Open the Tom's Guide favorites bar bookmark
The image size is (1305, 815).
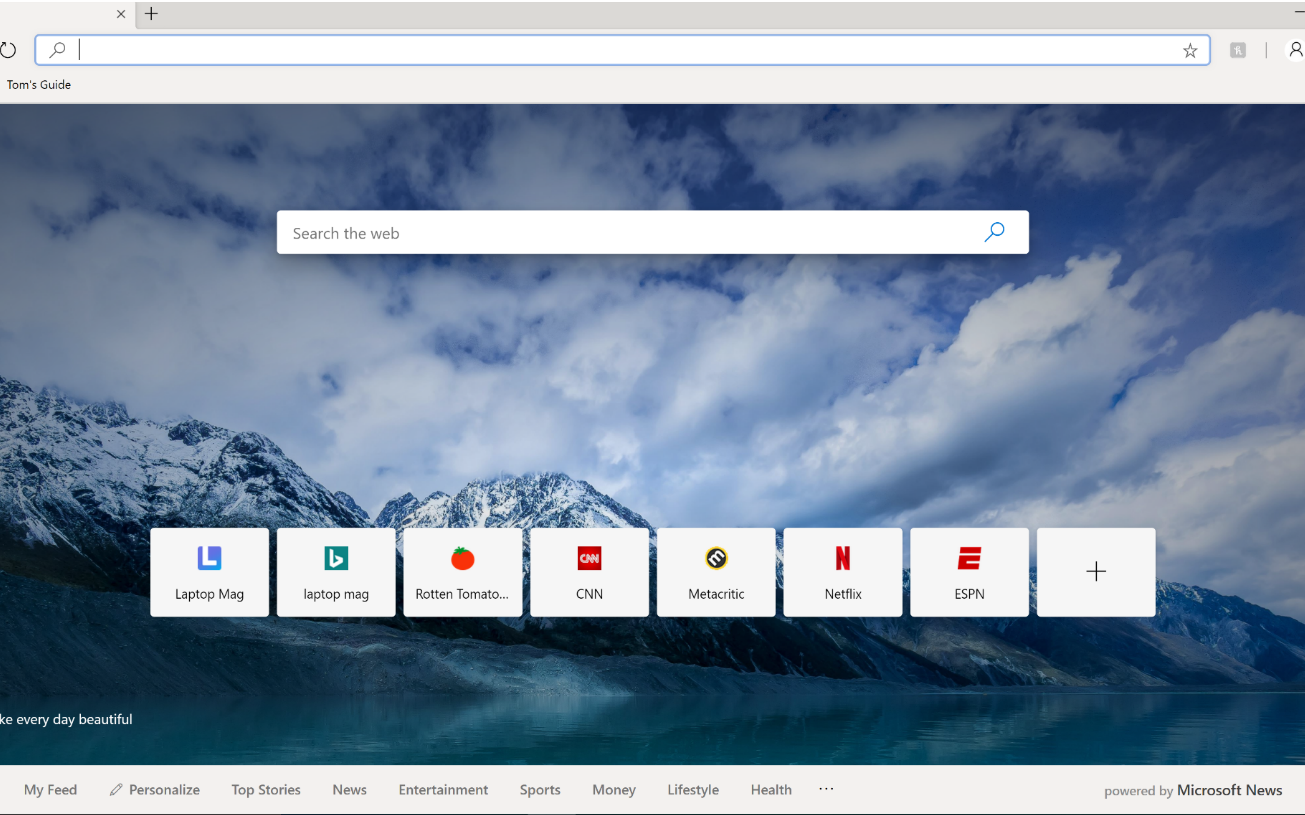[39, 85]
